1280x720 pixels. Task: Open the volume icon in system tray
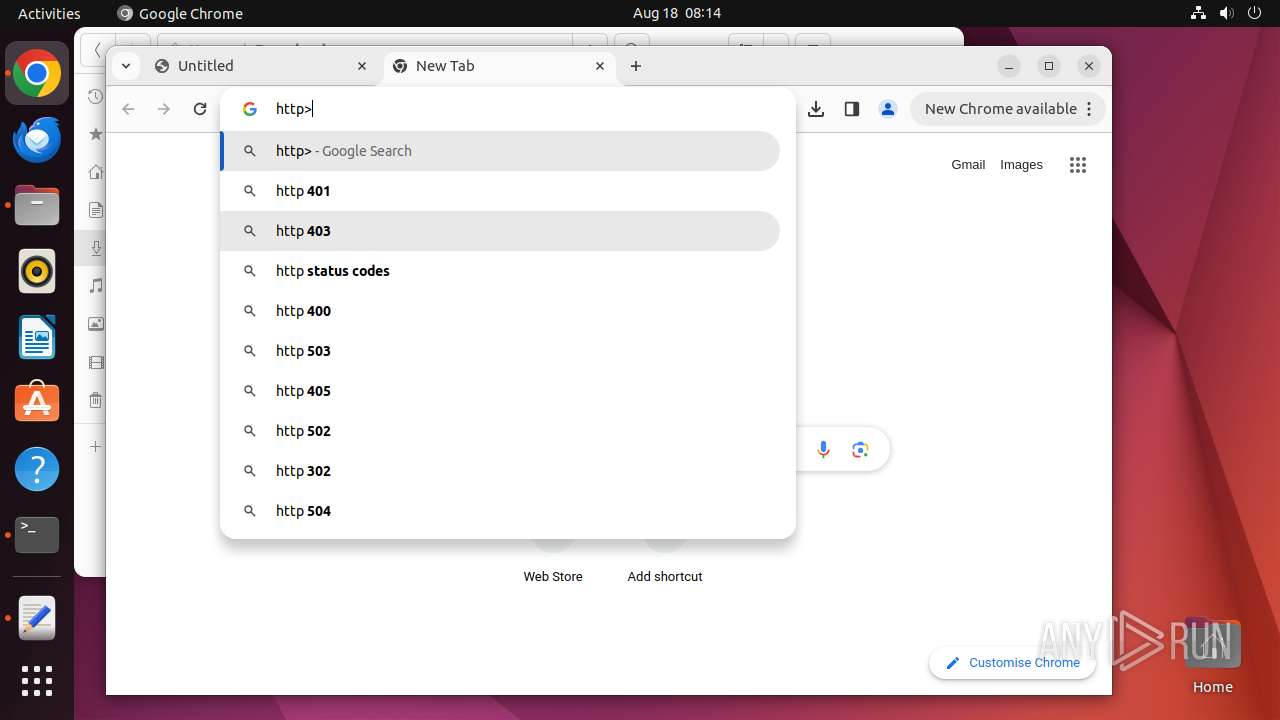click(x=1227, y=13)
